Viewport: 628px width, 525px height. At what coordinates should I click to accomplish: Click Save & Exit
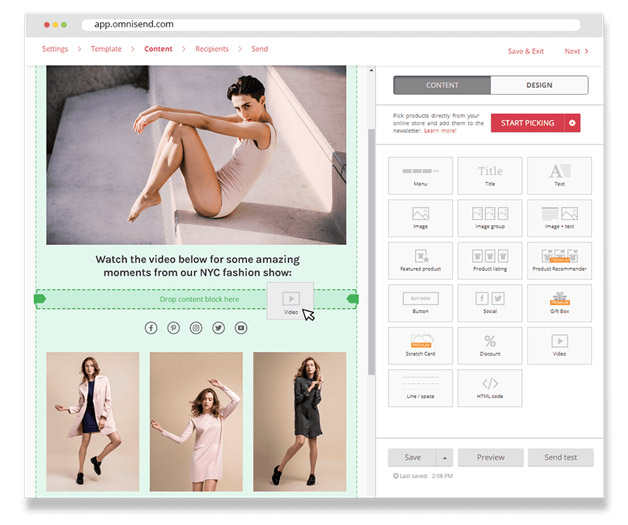coord(526,51)
